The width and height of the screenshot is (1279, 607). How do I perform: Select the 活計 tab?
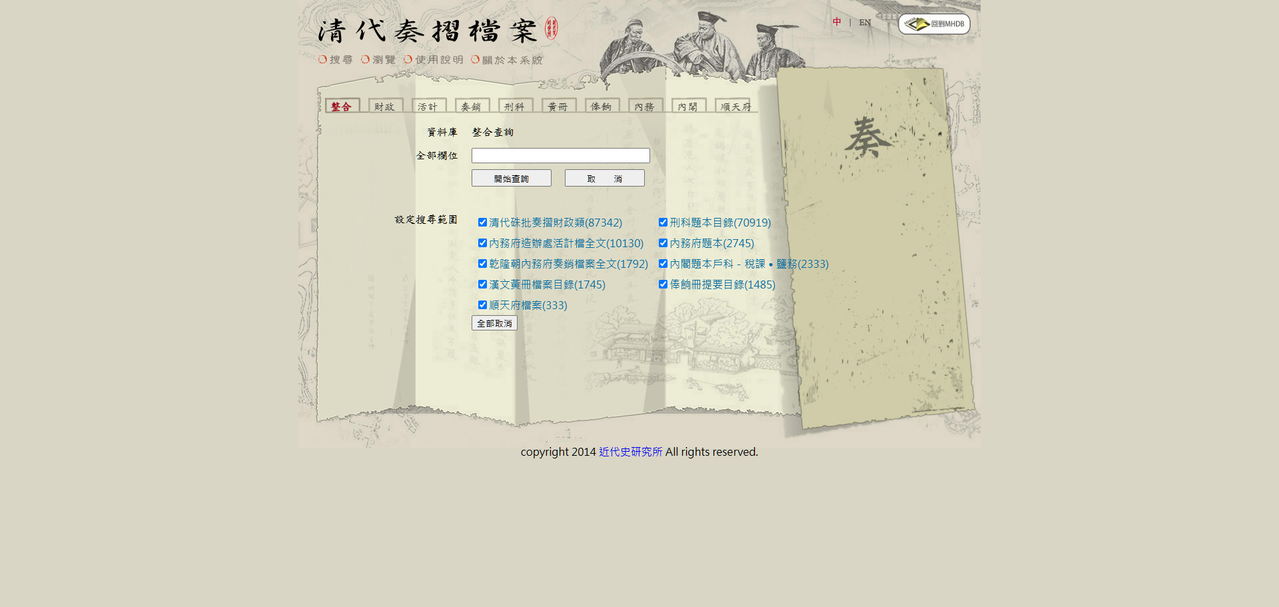click(x=429, y=106)
